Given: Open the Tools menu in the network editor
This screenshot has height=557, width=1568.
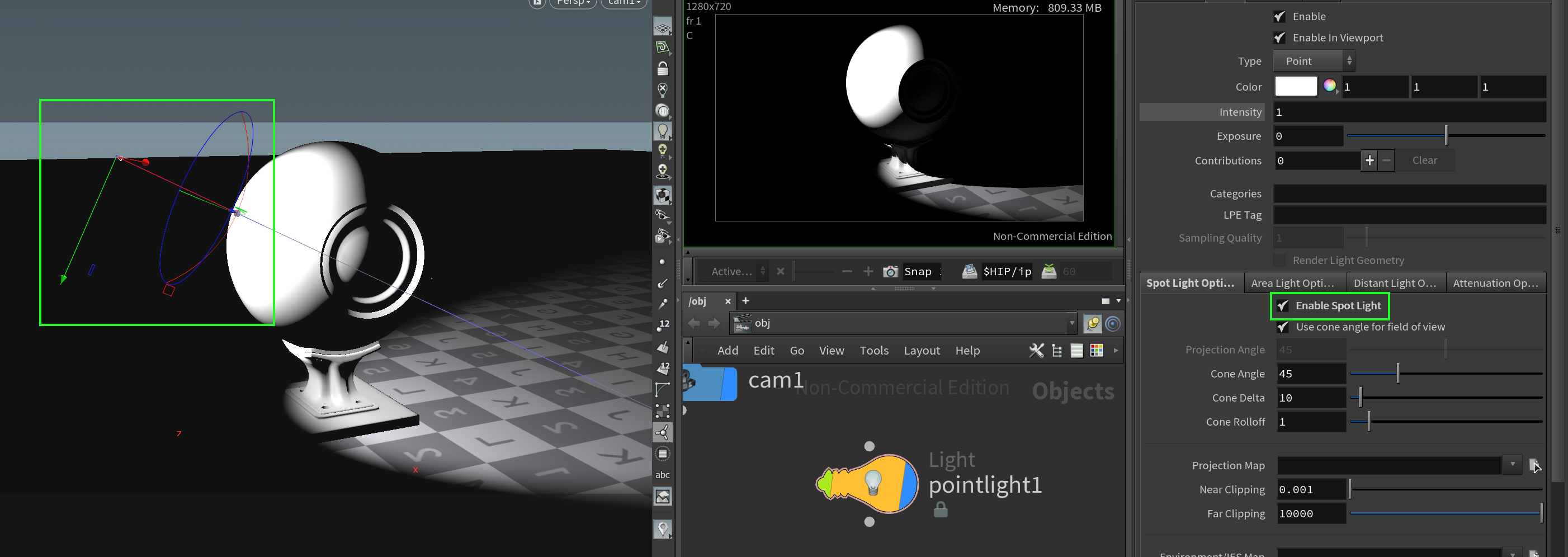Looking at the screenshot, I should 874,350.
